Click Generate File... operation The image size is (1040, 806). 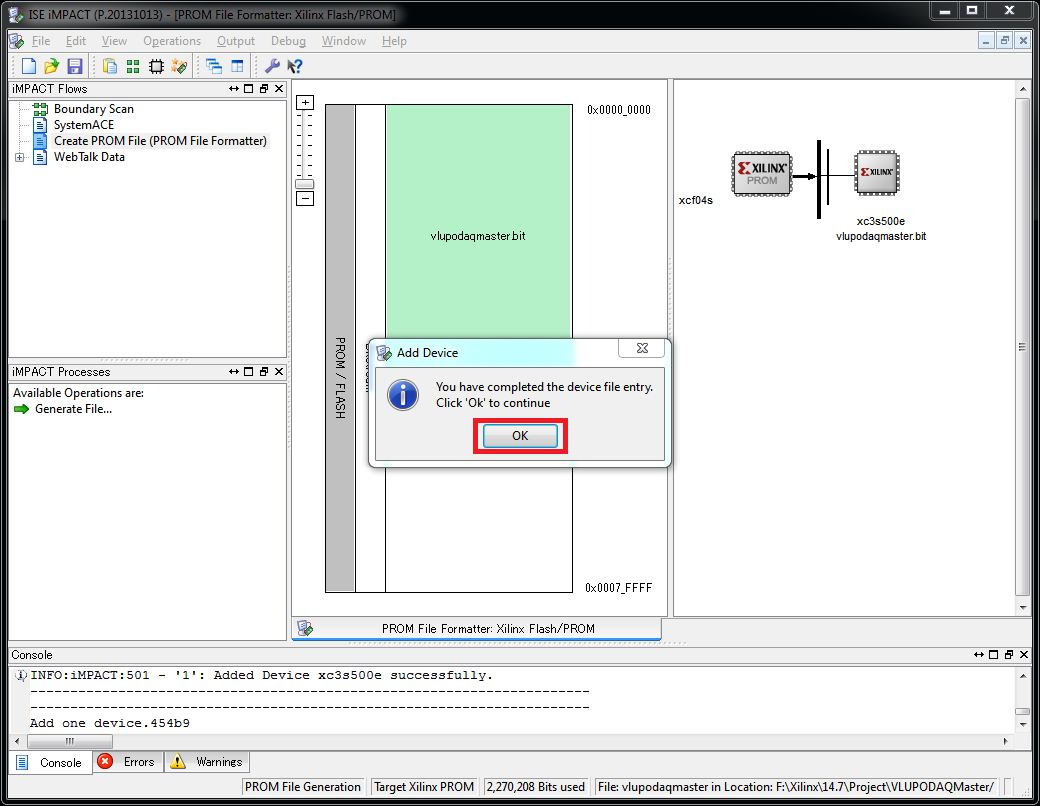73,409
